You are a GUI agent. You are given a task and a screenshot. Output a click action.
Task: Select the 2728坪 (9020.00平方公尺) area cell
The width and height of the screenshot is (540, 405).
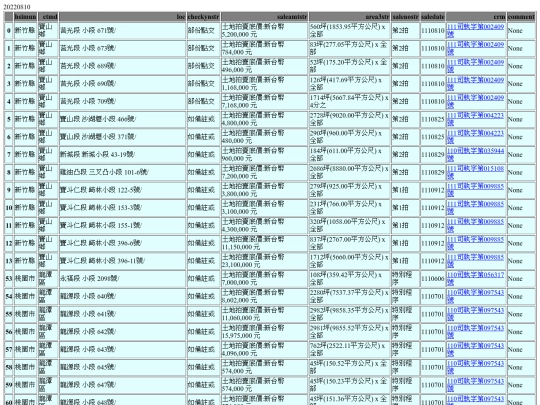349,119
